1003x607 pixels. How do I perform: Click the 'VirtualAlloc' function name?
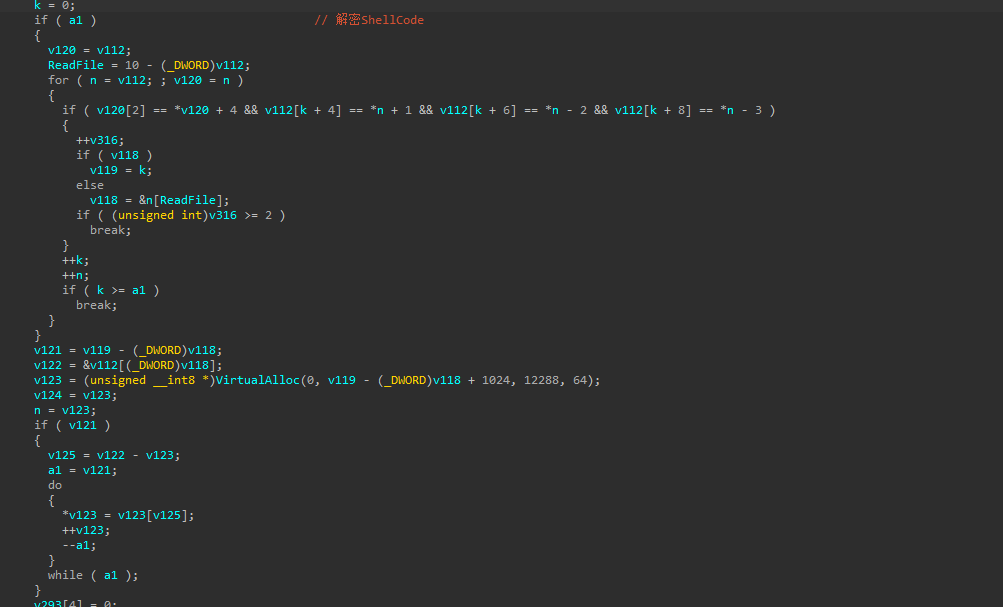point(257,380)
